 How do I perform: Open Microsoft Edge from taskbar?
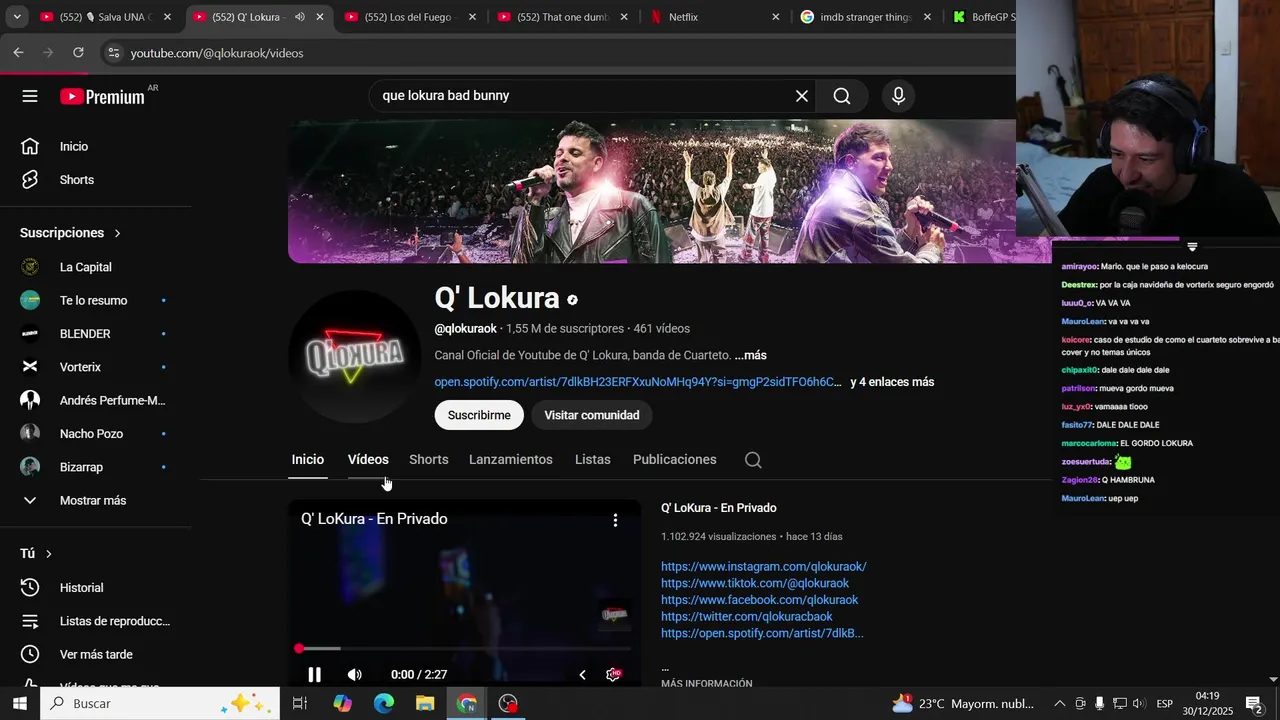[384, 704]
